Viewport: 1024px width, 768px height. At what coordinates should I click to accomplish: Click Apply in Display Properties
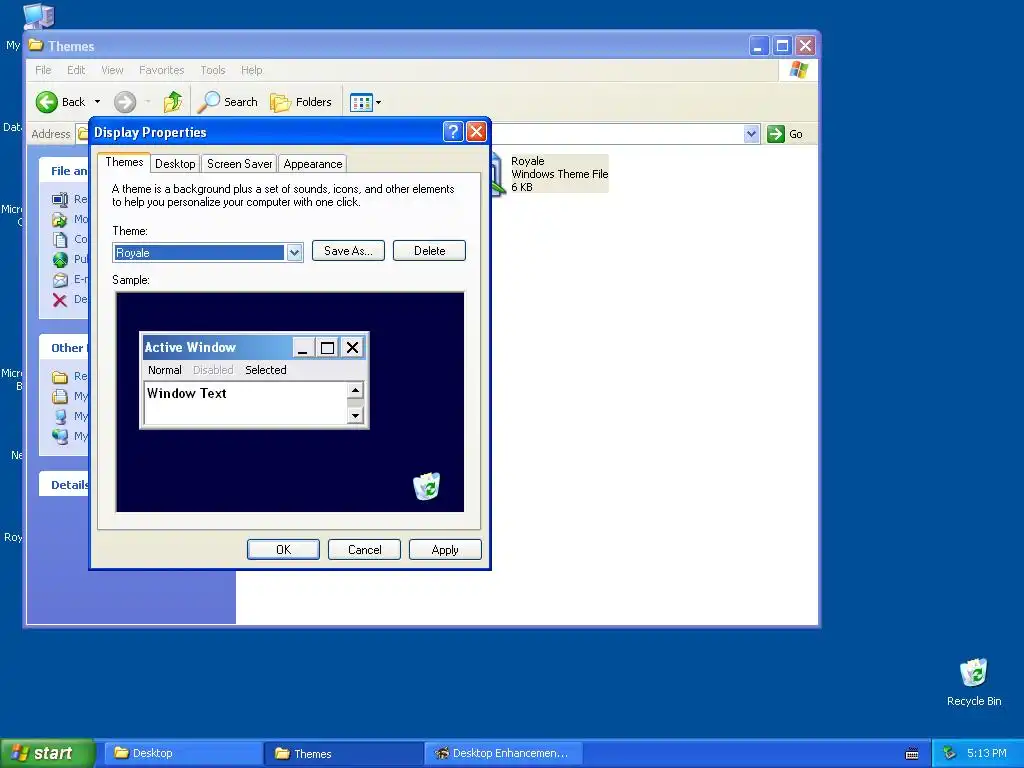445,550
